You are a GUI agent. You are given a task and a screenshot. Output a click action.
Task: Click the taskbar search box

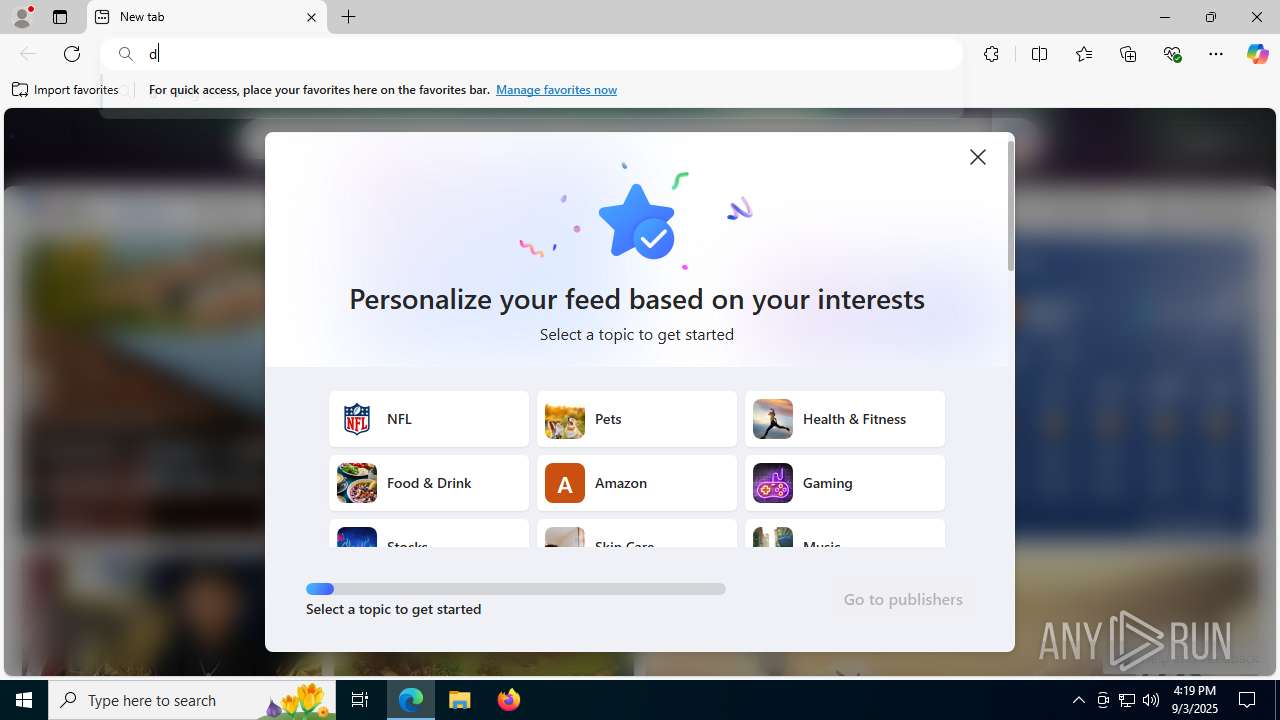tap(194, 700)
